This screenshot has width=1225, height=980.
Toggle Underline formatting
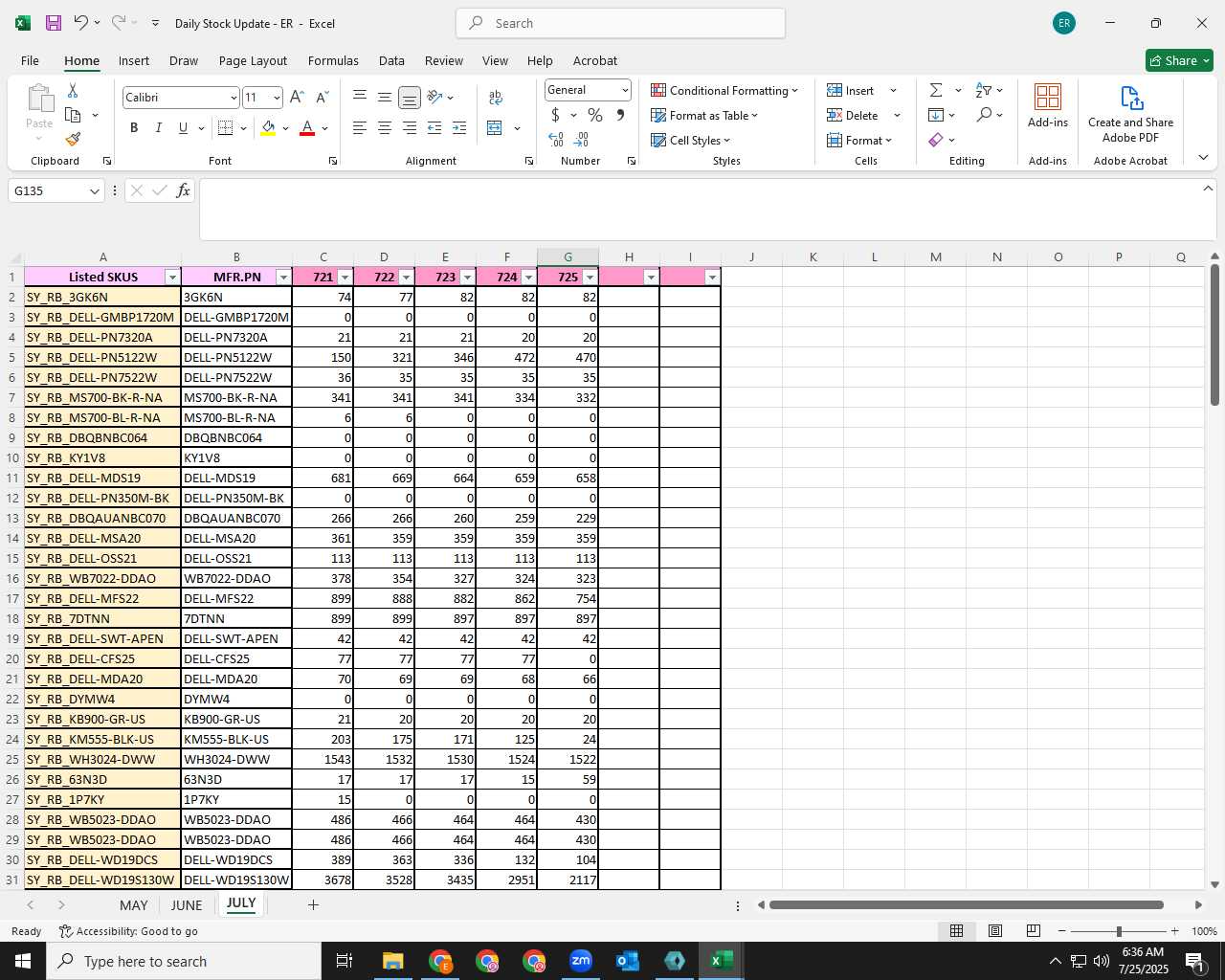183,127
